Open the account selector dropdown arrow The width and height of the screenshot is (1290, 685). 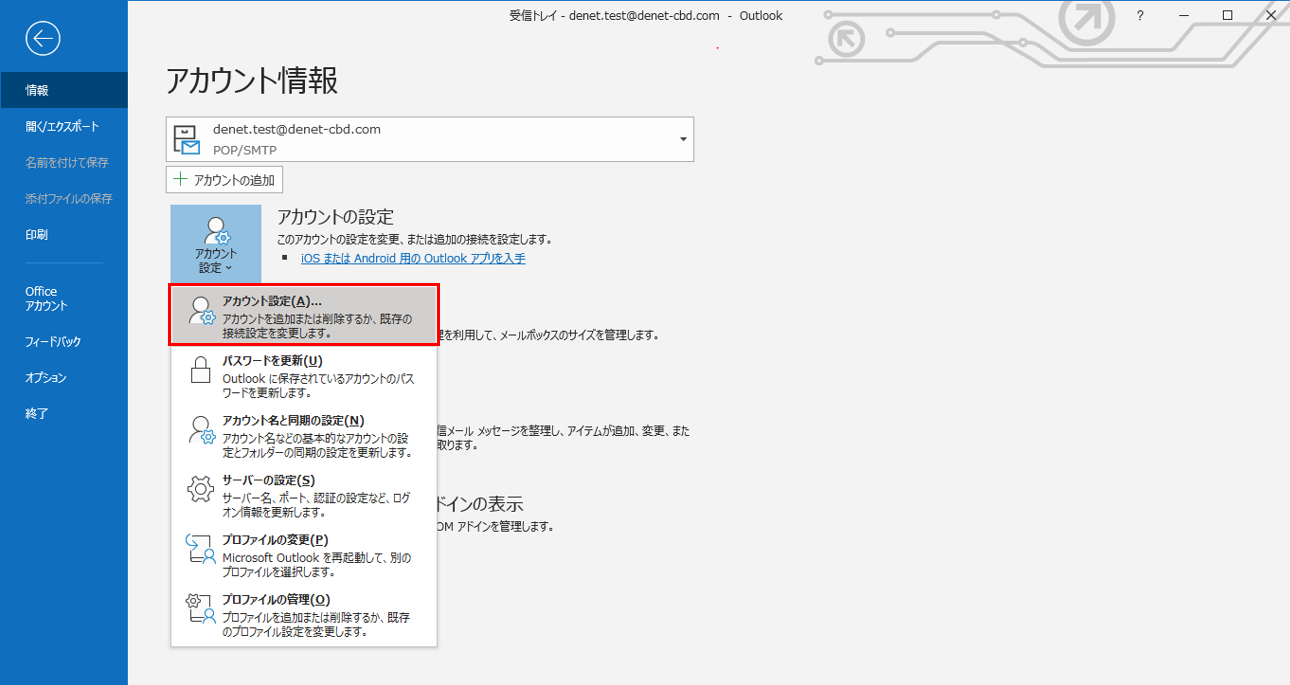click(x=684, y=139)
